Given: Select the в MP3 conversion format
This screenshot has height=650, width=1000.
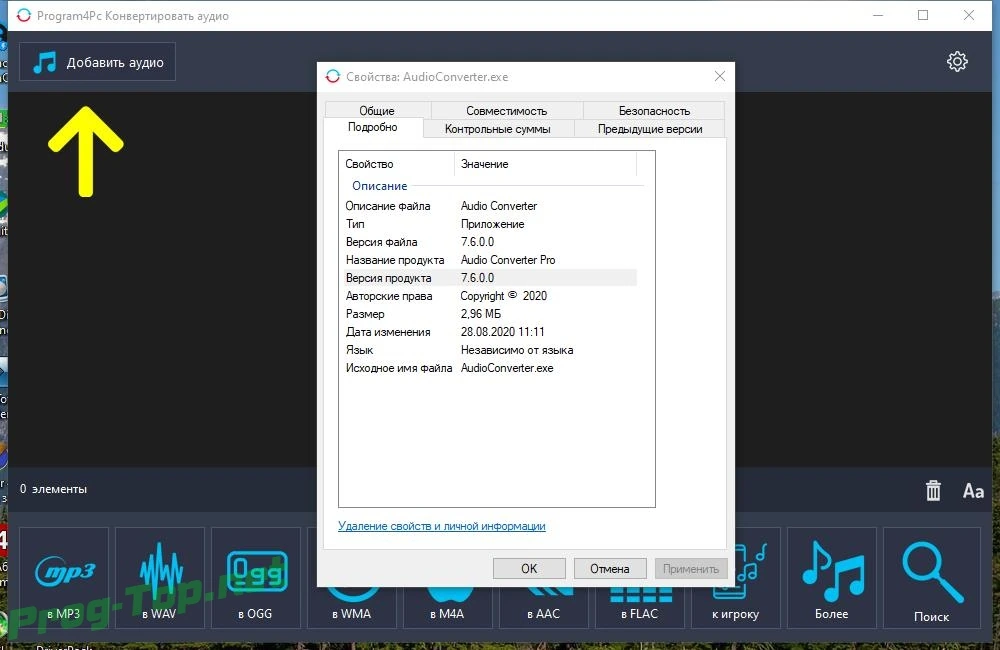Looking at the screenshot, I should tap(64, 578).
